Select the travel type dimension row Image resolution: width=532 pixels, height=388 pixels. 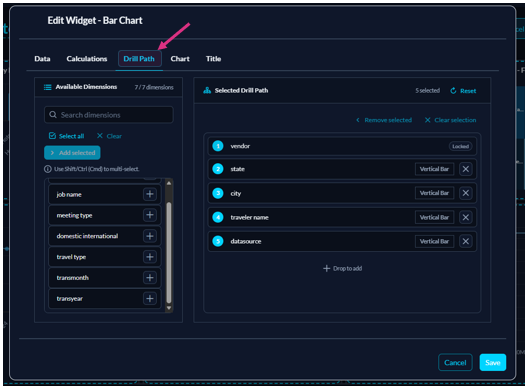pos(104,257)
